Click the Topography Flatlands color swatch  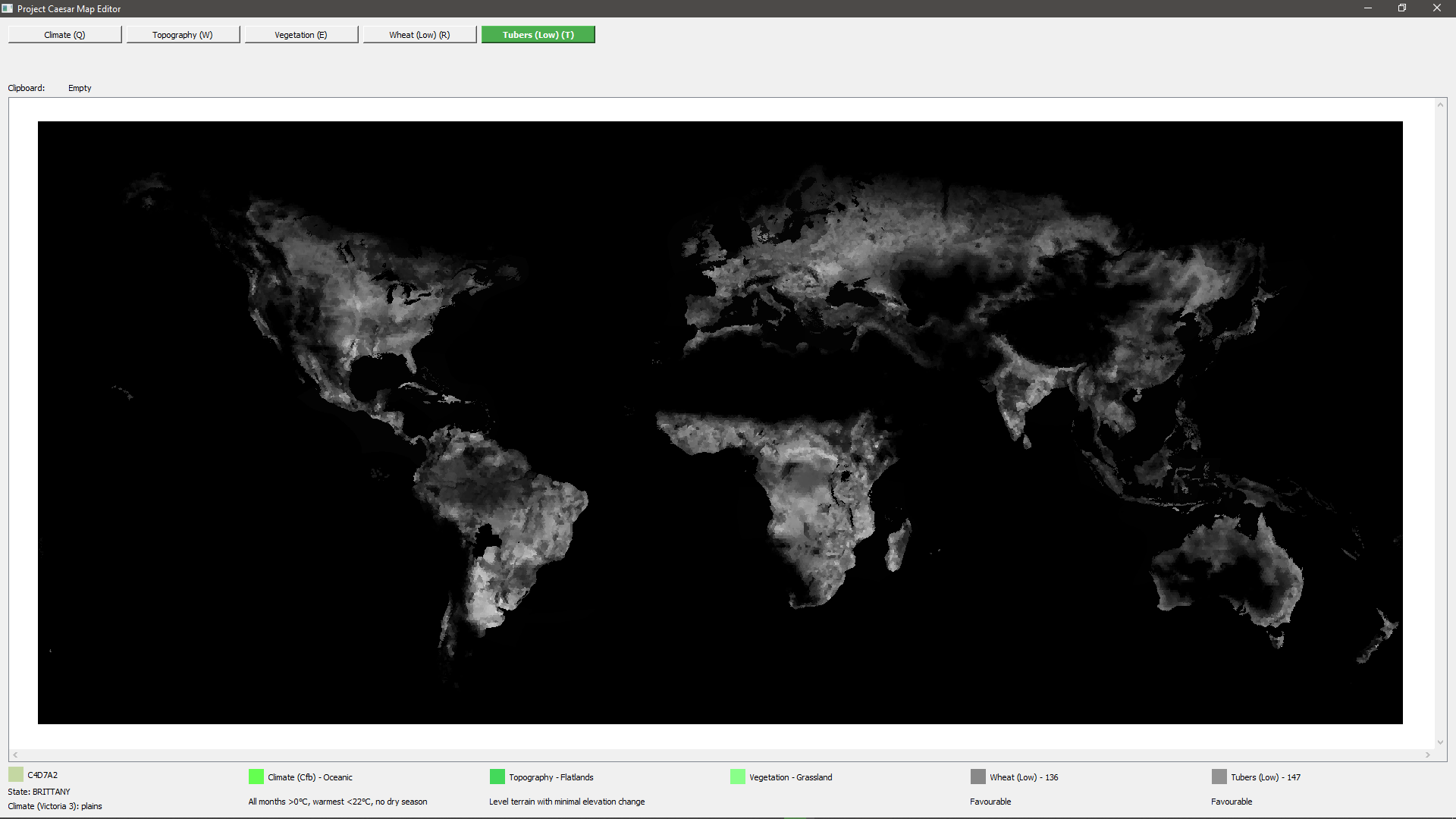click(497, 777)
